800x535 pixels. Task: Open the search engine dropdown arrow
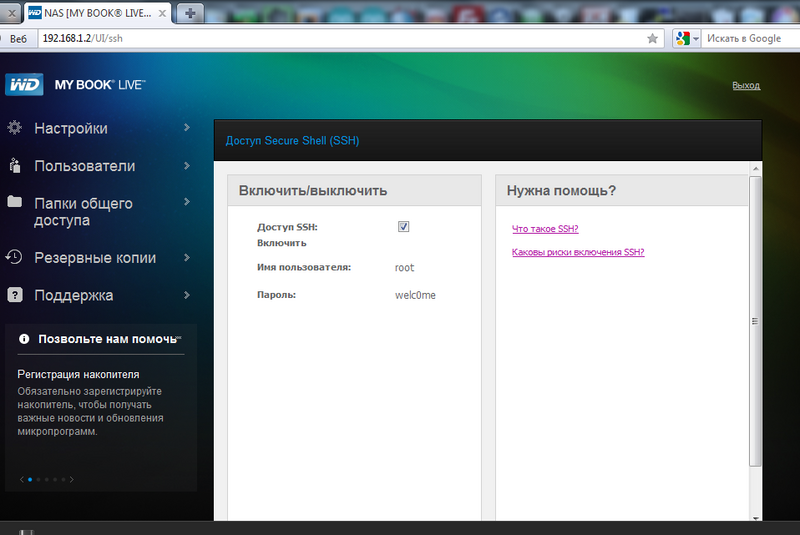[695, 39]
